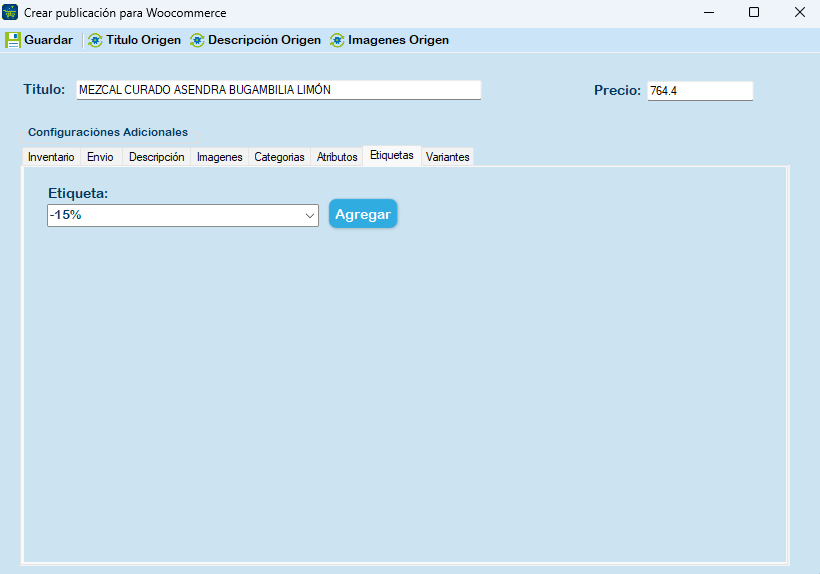Click the Precio input field
This screenshot has height=574, width=820.
click(x=699, y=91)
